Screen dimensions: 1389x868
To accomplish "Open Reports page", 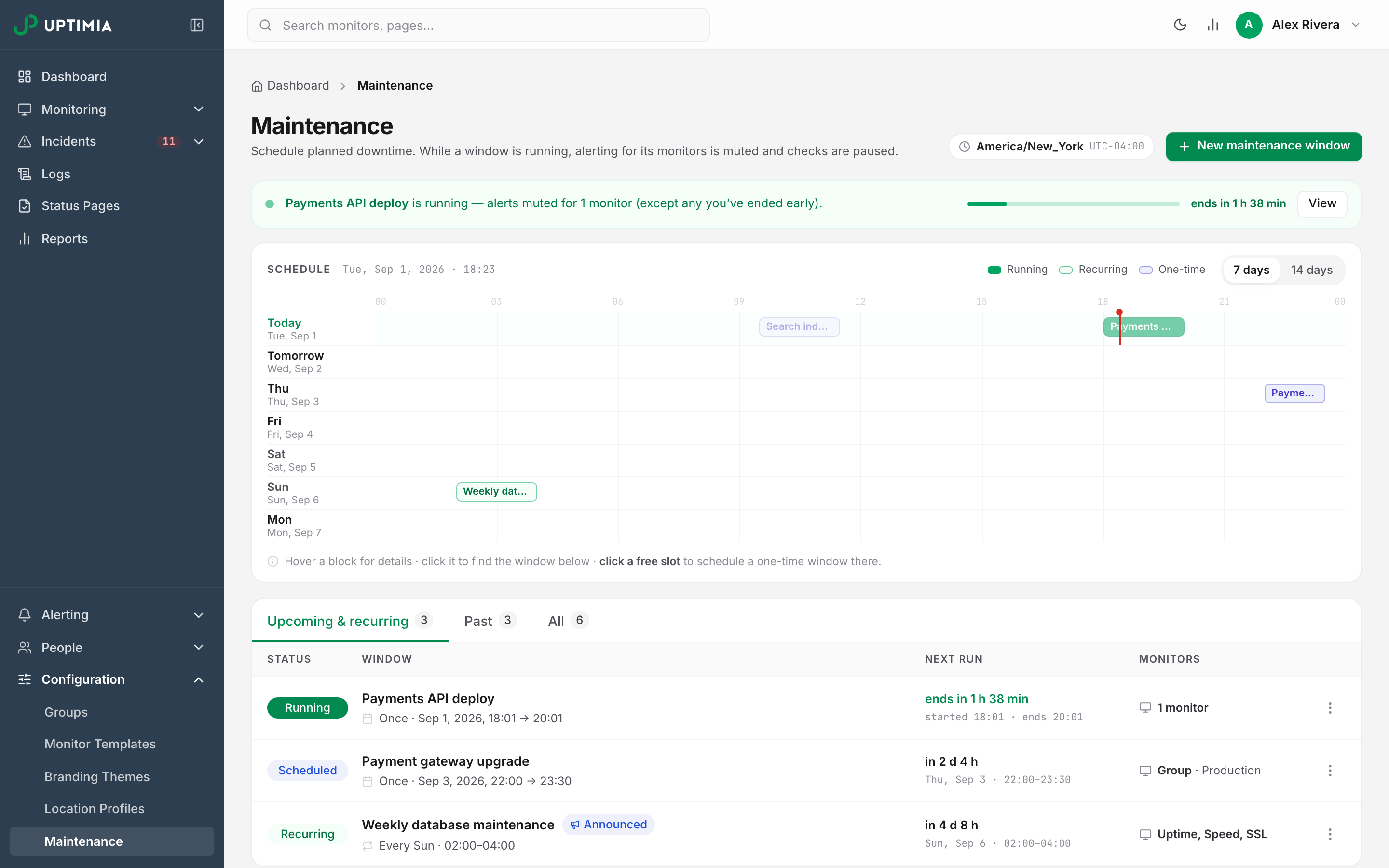I will [x=65, y=238].
